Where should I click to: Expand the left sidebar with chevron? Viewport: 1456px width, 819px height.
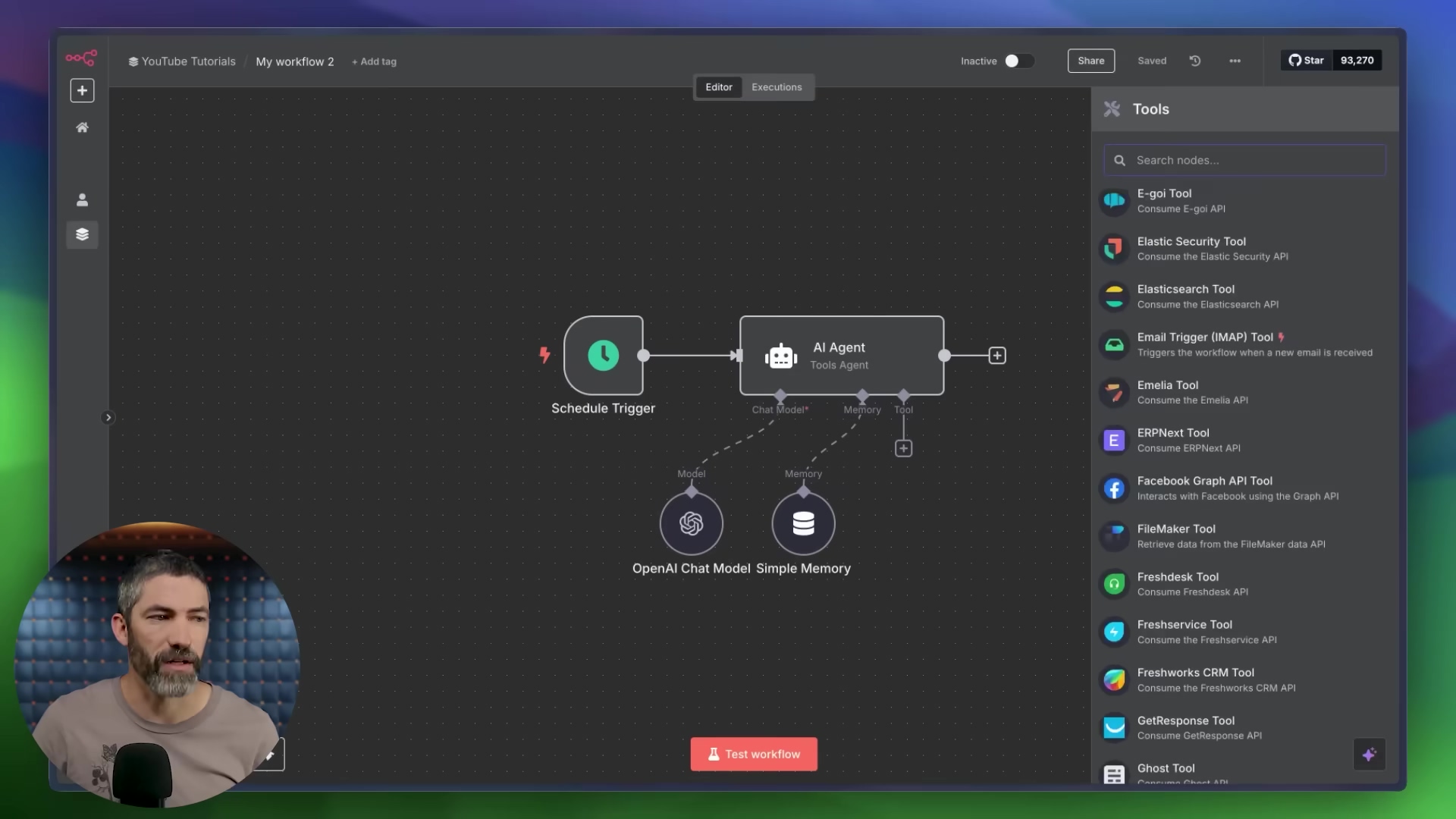click(108, 417)
